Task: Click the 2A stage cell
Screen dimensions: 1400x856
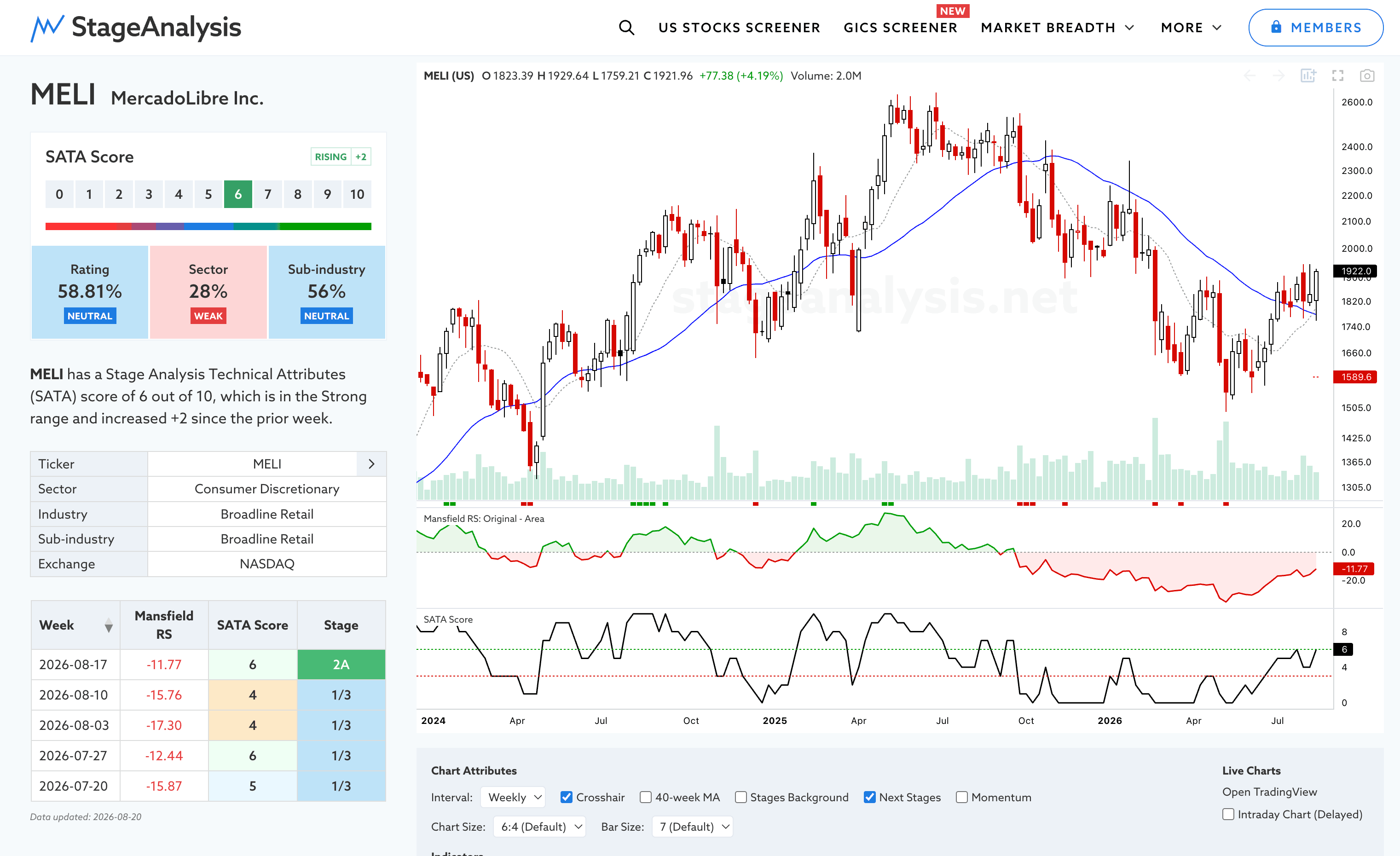Action: 341,665
